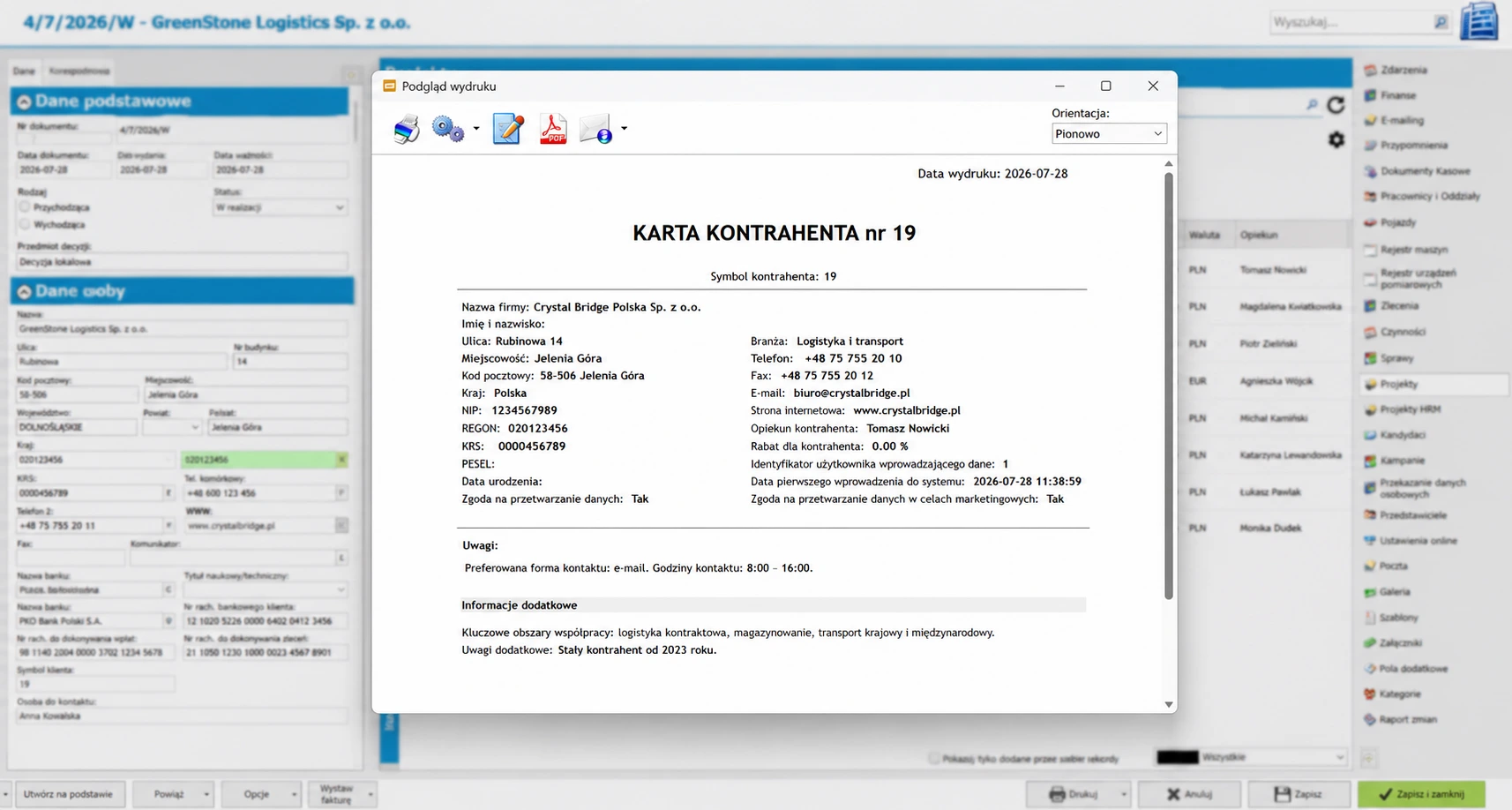1512x810 pixels.
Task: Click the Wyszukaj search field
Action: tap(1351, 22)
